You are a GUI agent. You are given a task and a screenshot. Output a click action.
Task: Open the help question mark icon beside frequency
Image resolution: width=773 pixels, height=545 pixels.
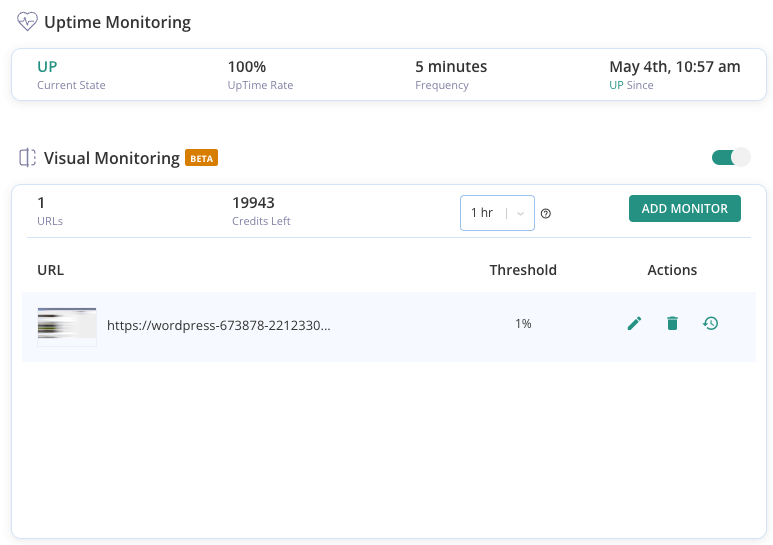[546, 213]
